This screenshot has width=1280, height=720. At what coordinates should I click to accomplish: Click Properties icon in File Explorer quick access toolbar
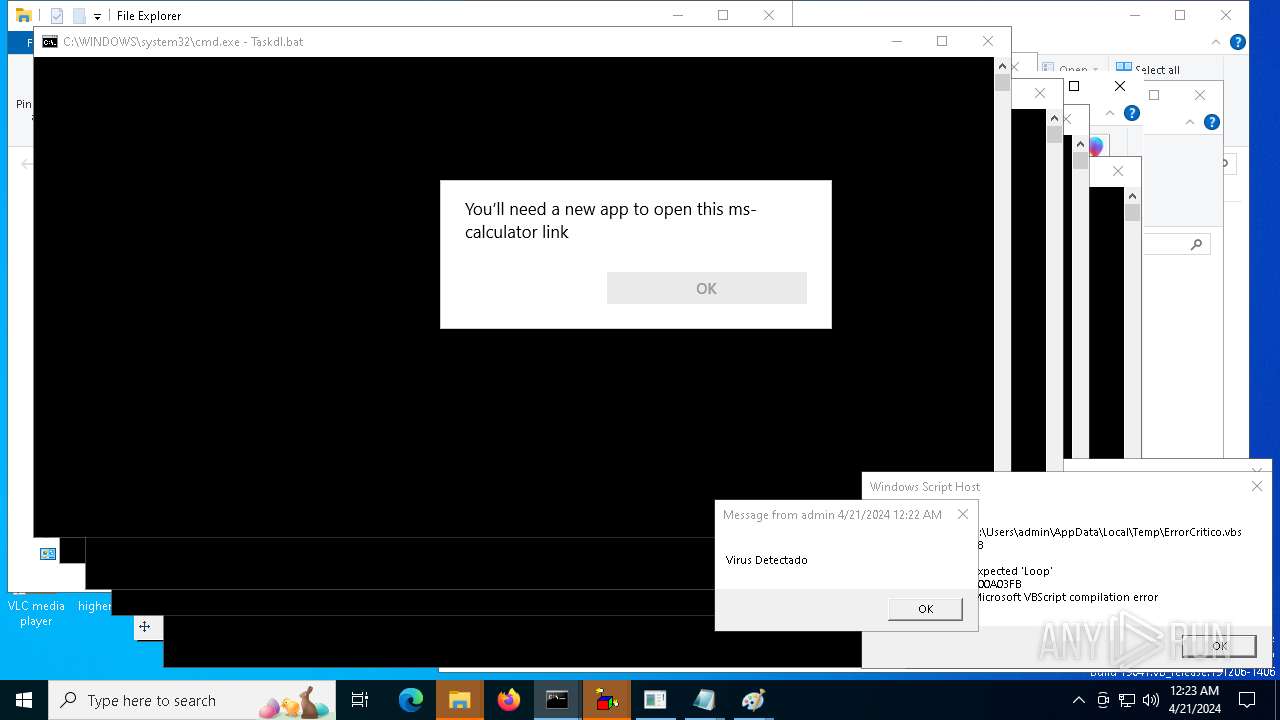pos(57,16)
